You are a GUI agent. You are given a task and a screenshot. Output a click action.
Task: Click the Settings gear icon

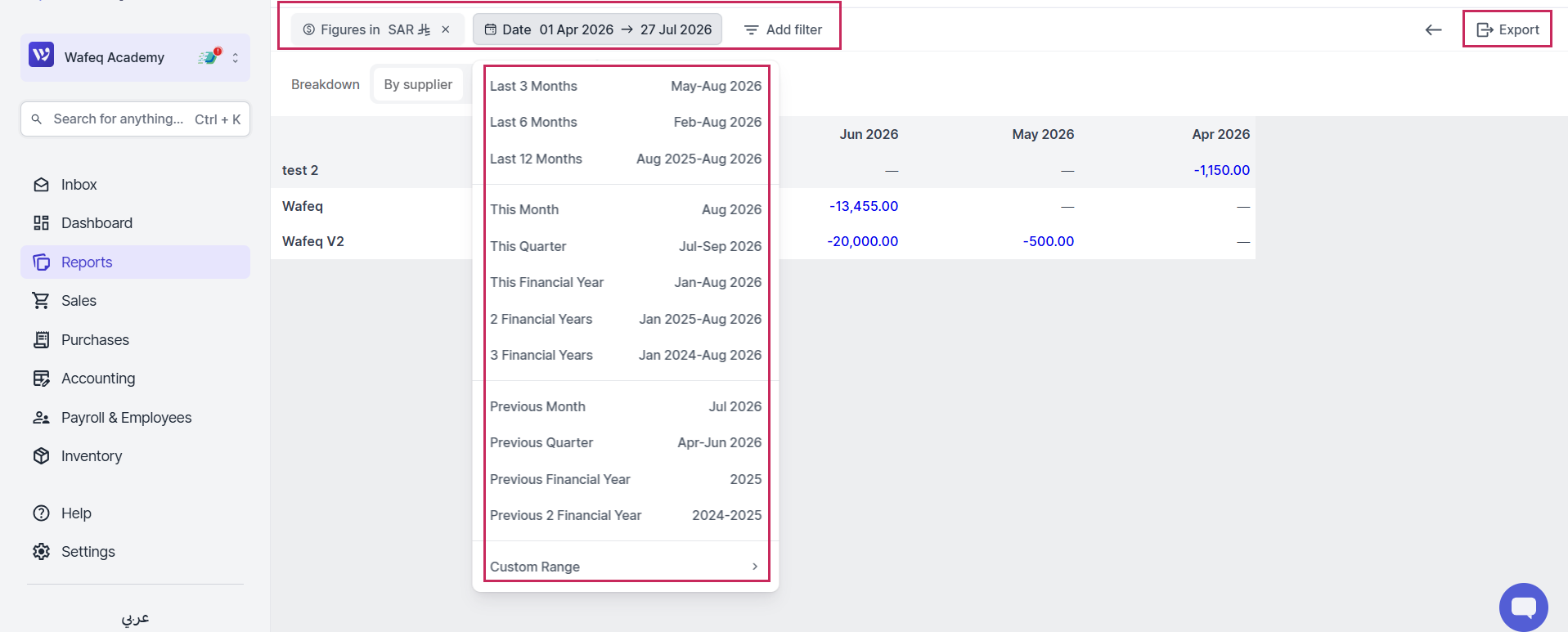41,552
